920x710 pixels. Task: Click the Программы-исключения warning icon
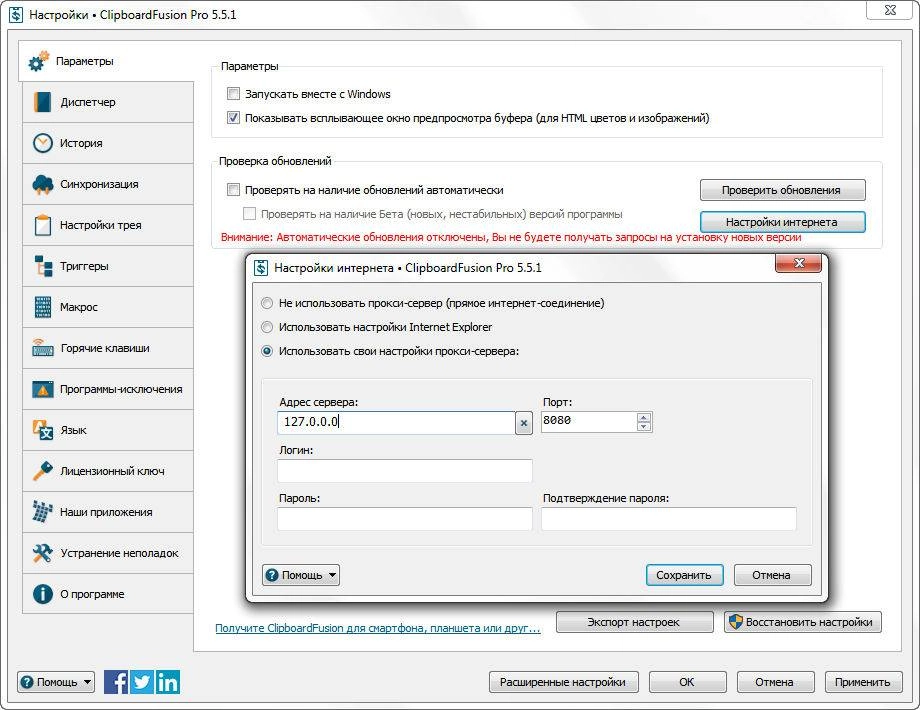click(x=42, y=389)
